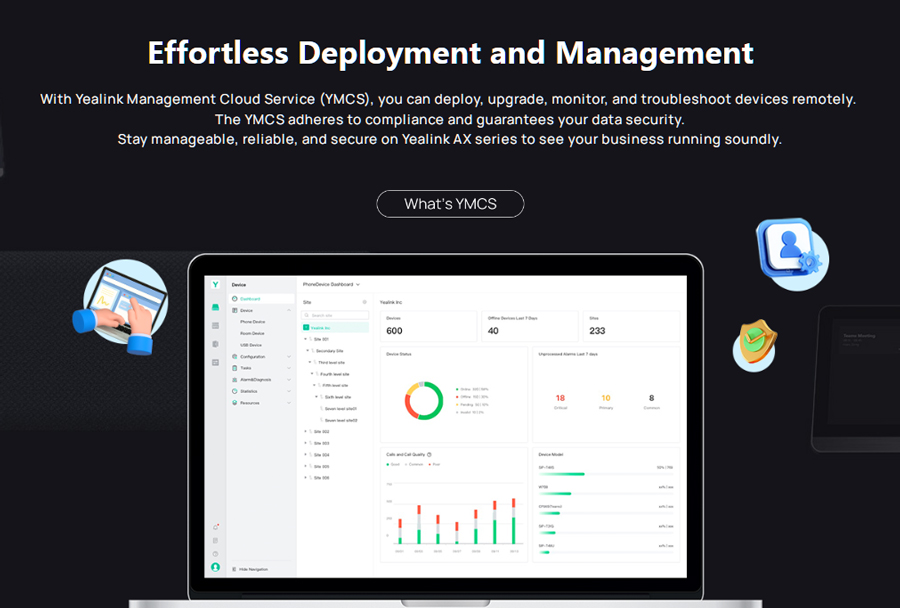Image resolution: width=900 pixels, height=608 pixels.
Task: Select the green device icon in sidebar rail
Action: [x=215, y=308]
